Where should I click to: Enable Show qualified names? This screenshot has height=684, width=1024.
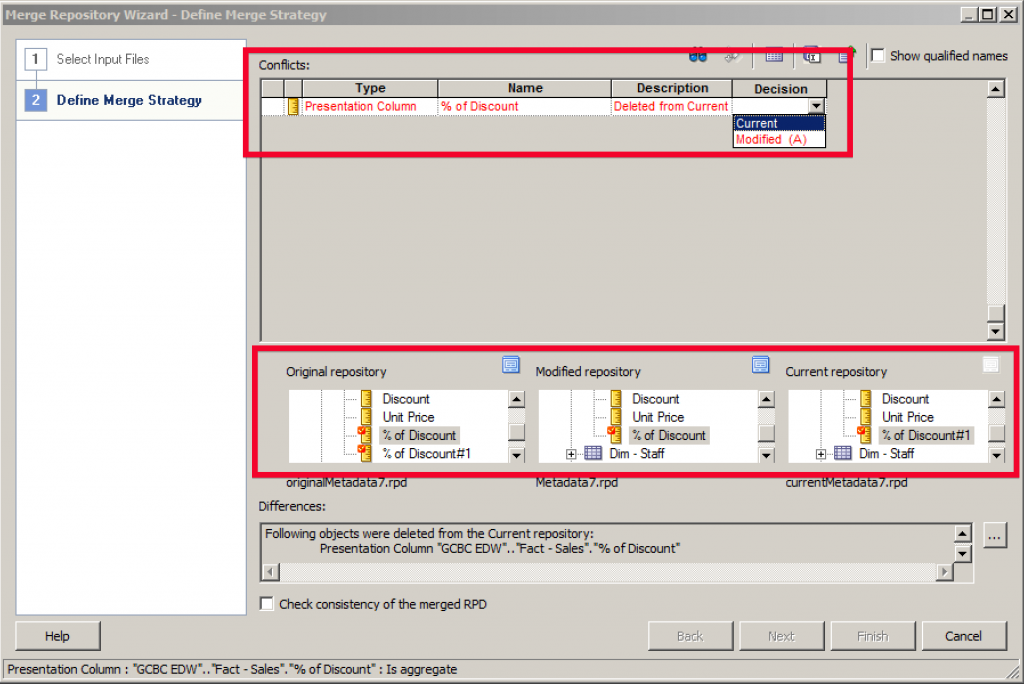[x=878, y=56]
